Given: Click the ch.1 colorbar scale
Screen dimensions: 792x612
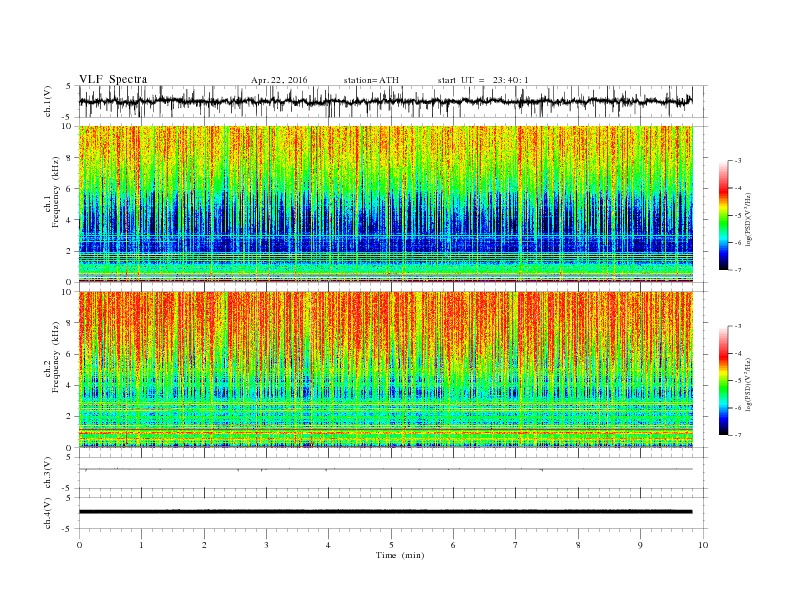Looking at the screenshot, I should pyautogui.click(x=724, y=216).
